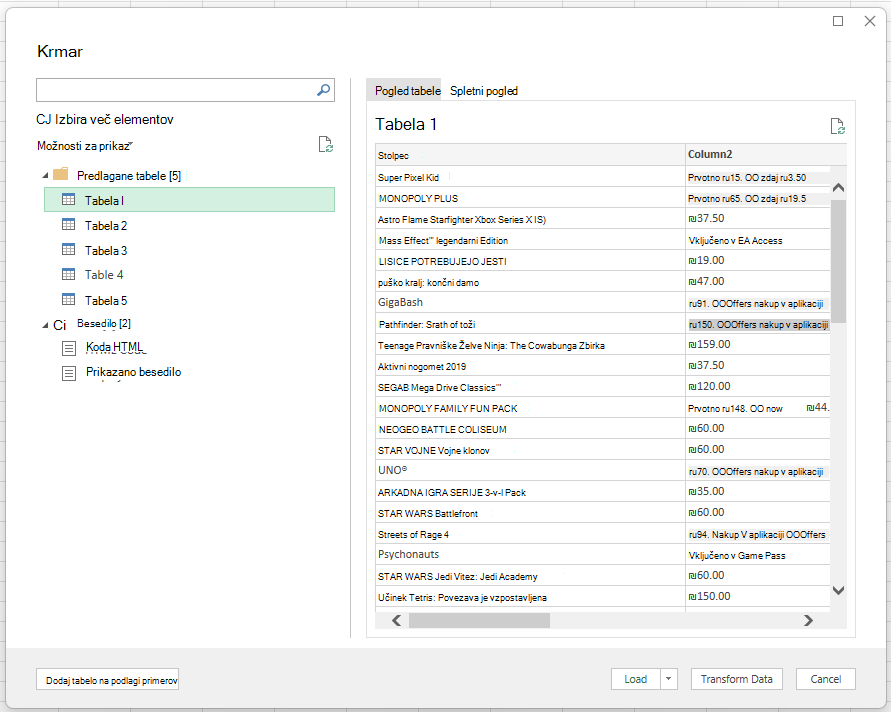891x712 pixels.
Task: Click horizontal scrollbar right arrow
Action: pos(808,621)
